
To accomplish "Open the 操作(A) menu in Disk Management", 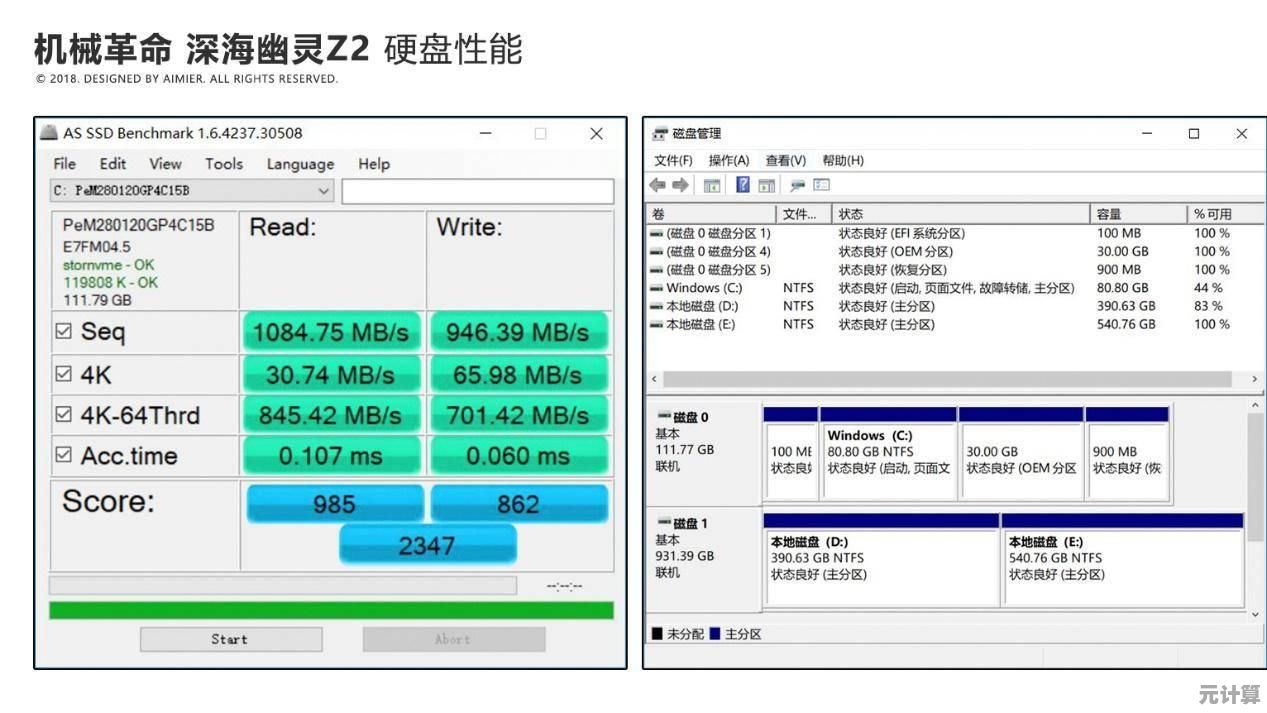I will (728, 160).
